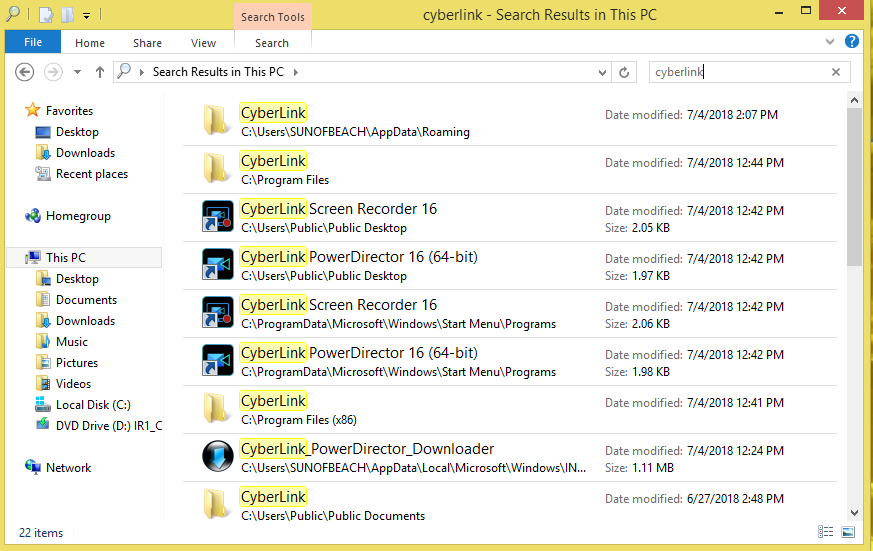The image size is (873, 551).
Task: Select CyberLink folder in Program Files (x86)
Action: pos(509,410)
